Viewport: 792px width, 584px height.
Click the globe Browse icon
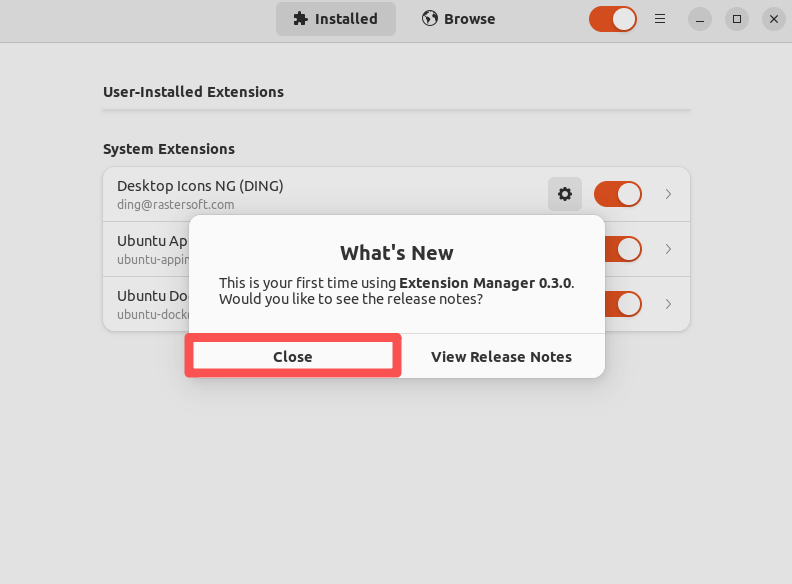pyautogui.click(x=429, y=19)
